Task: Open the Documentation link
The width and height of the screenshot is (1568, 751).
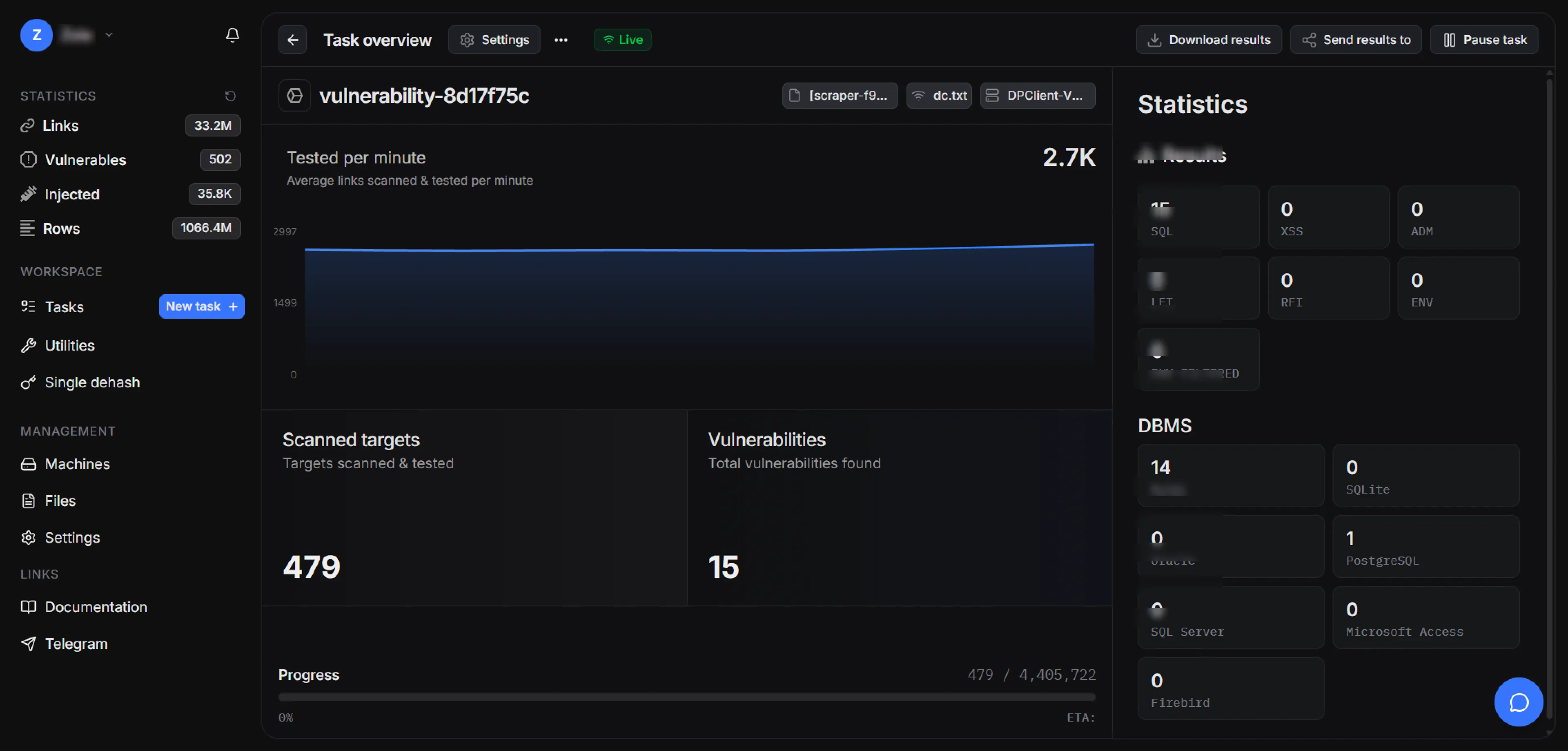Action: click(96, 607)
